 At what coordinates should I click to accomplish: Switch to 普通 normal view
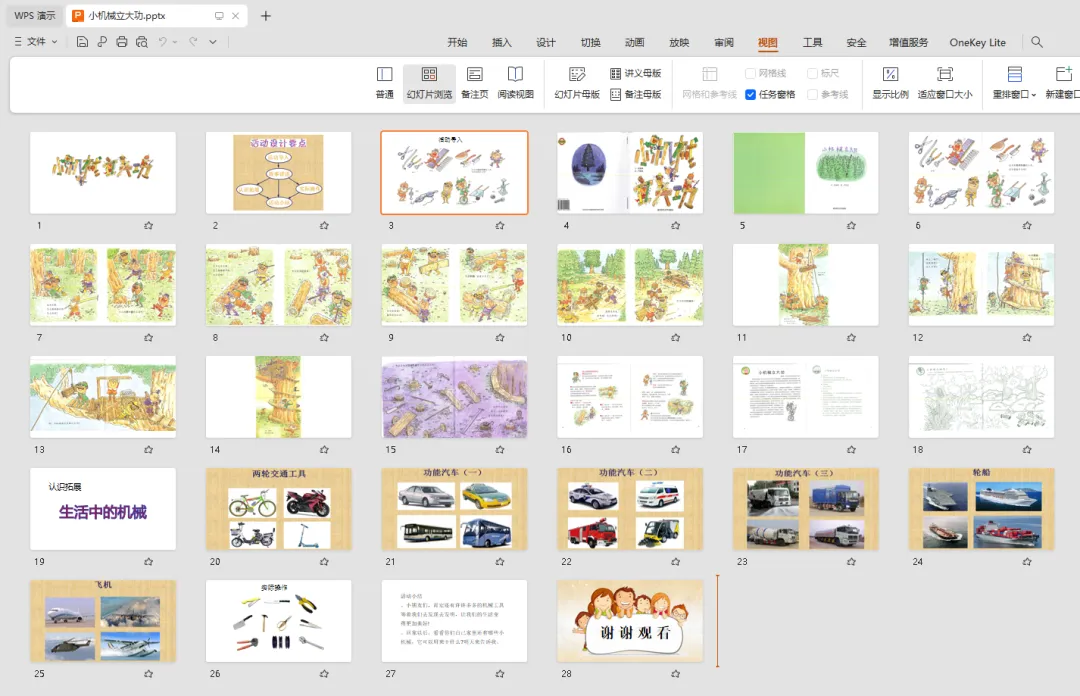click(x=384, y=82)
